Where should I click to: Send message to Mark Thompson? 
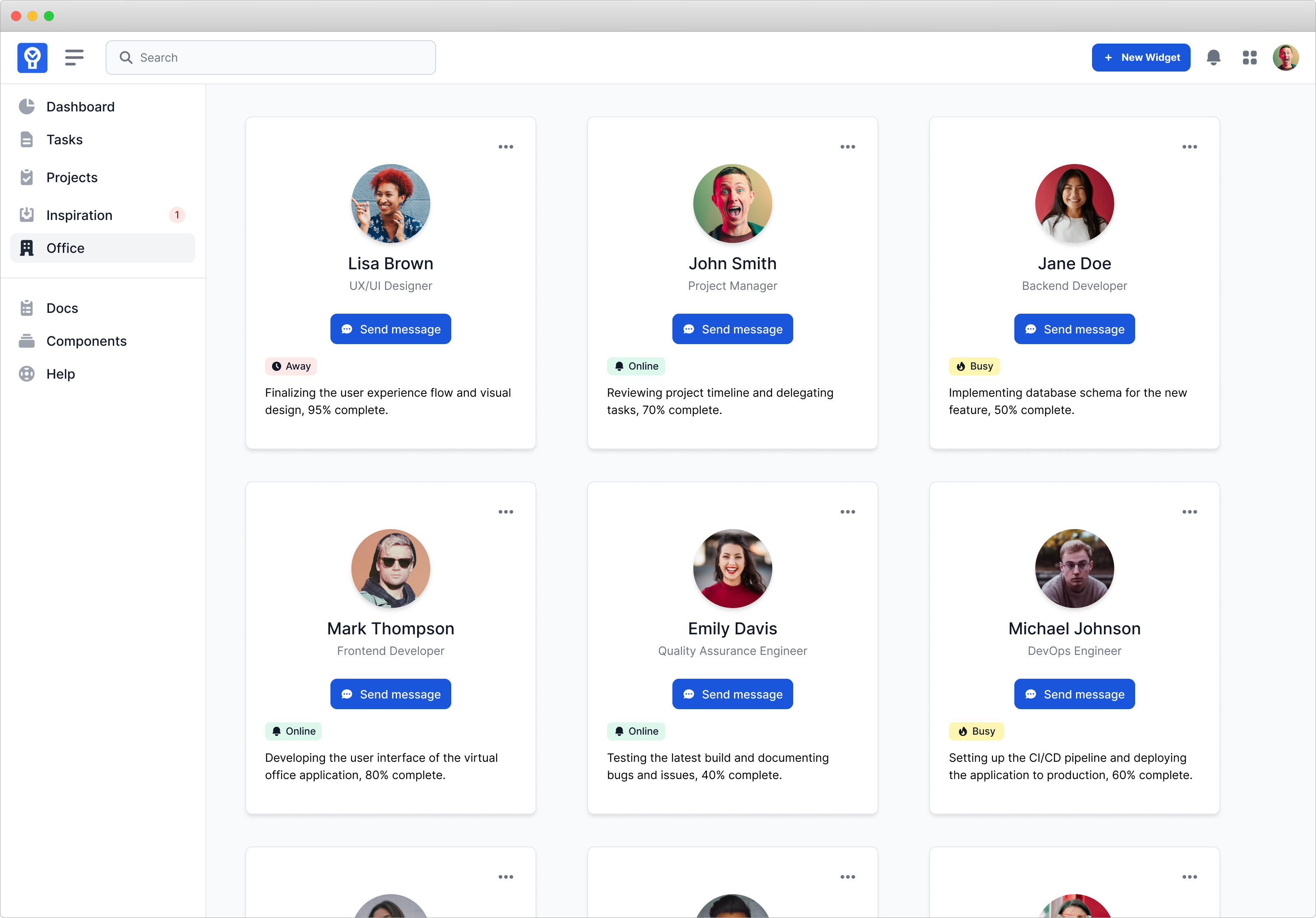(390, 694)
